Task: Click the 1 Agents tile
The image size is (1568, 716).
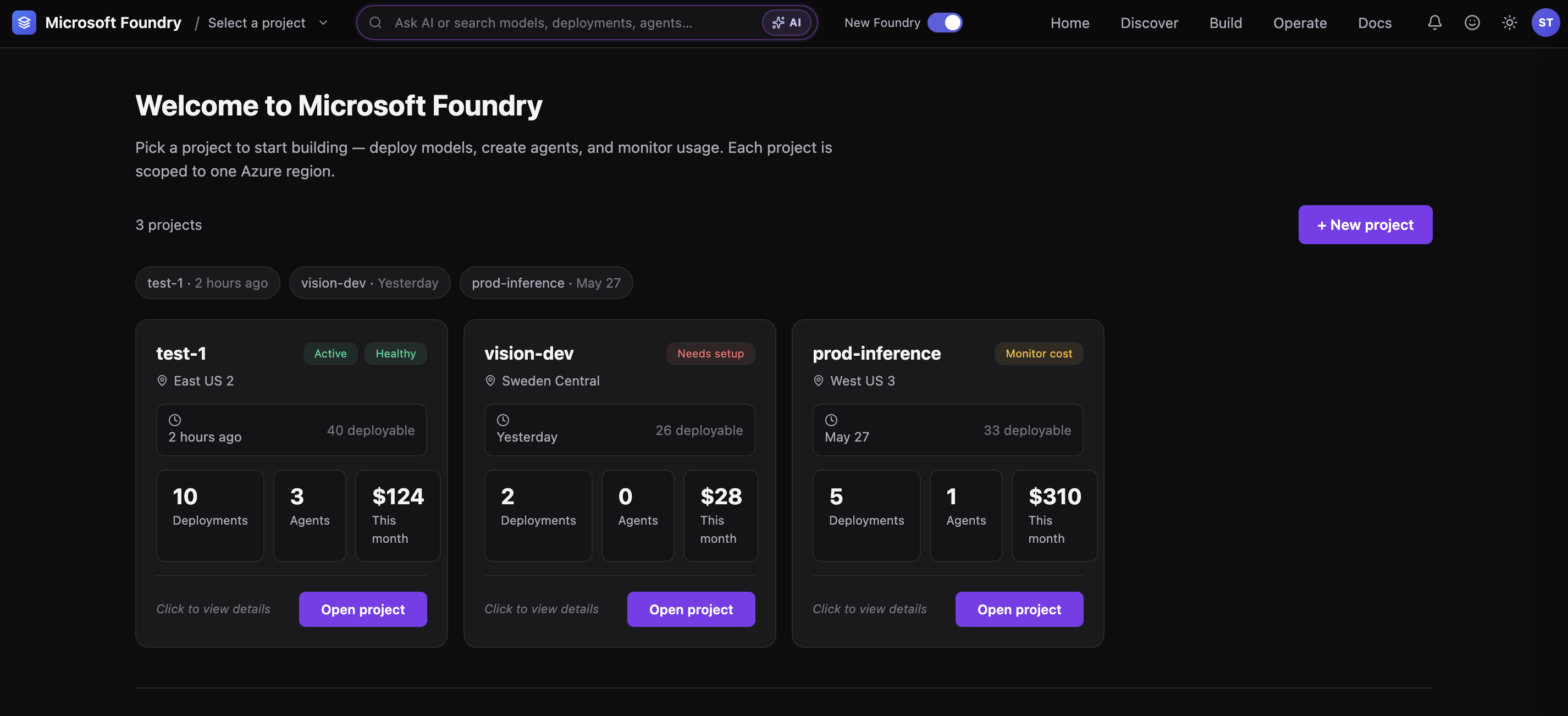Action: coord(966,516)
